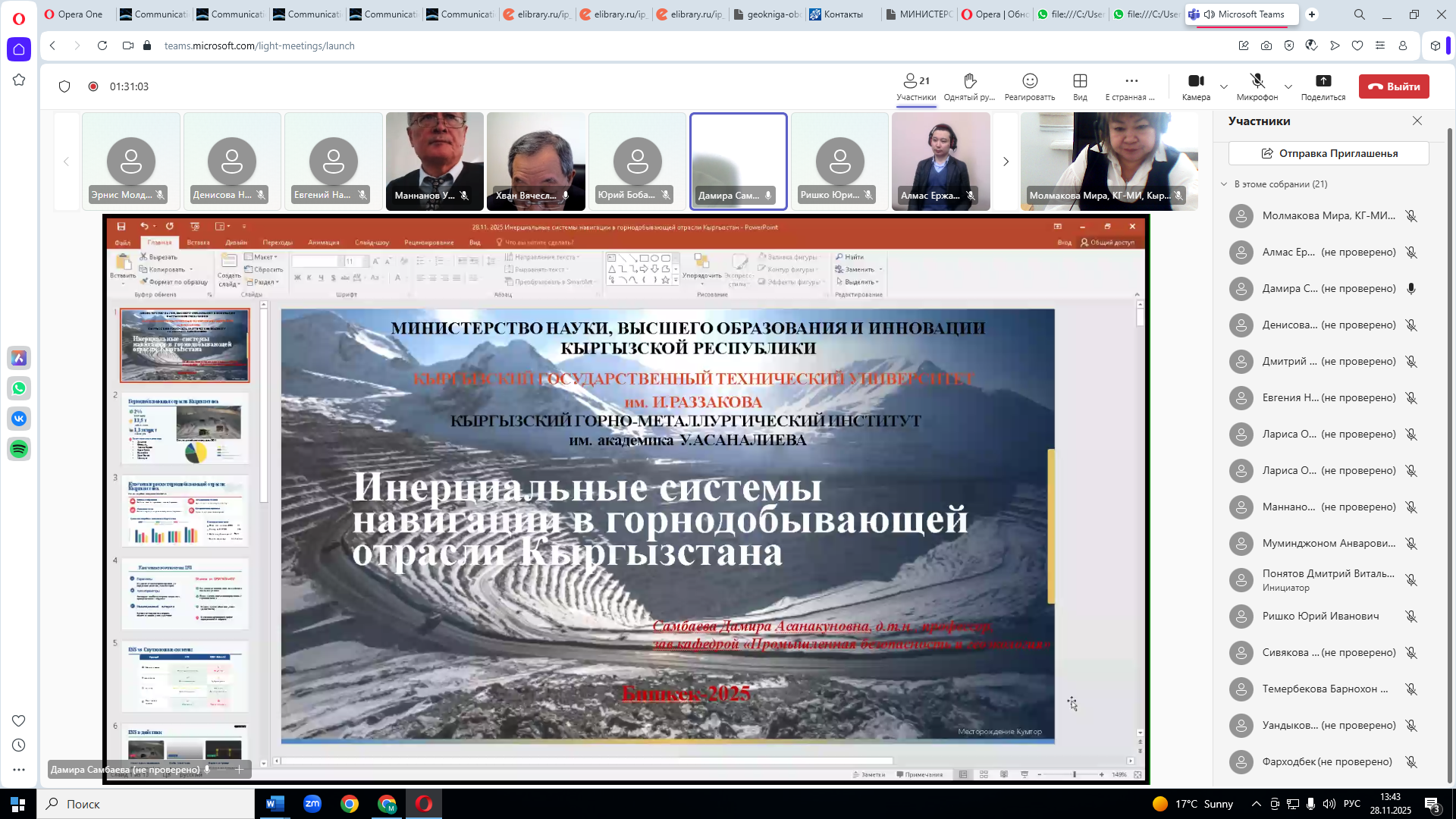Click the recording indicator icon
1456x819 pixels.
(x=93, y=86)
